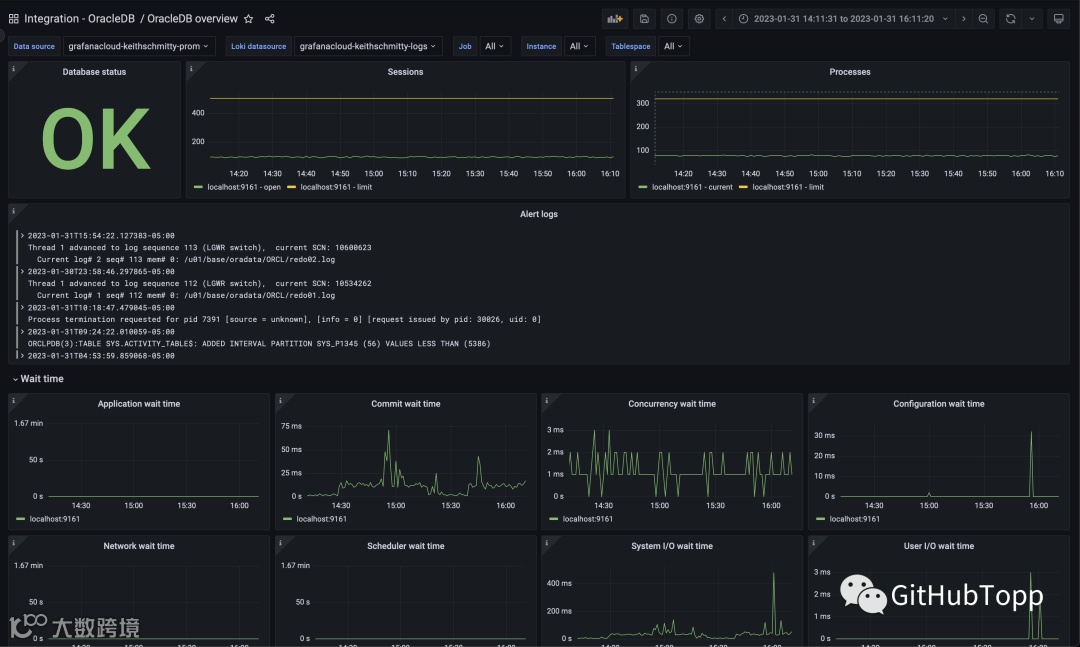1080x647 pixels.
Task: Click OracleDB overview breadcrumb title
Action: tap(192, 19)
